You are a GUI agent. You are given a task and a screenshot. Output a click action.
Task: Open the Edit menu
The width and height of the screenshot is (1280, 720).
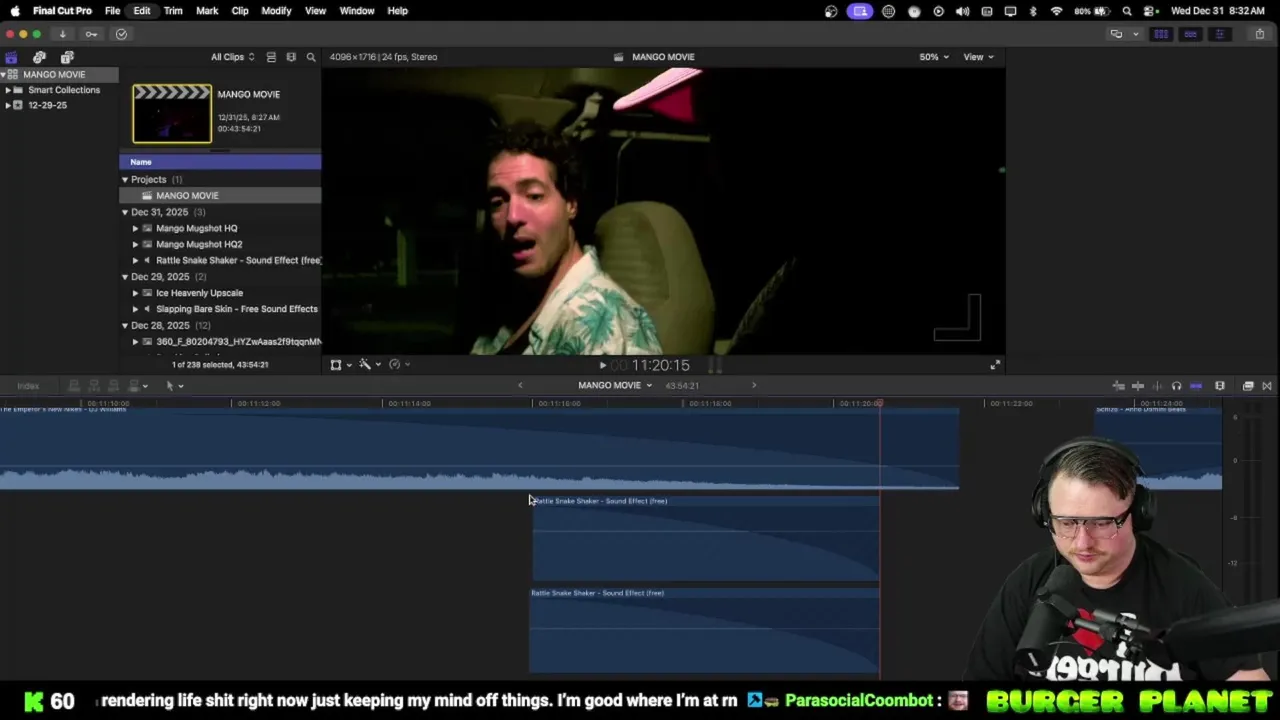pos(142,11)
